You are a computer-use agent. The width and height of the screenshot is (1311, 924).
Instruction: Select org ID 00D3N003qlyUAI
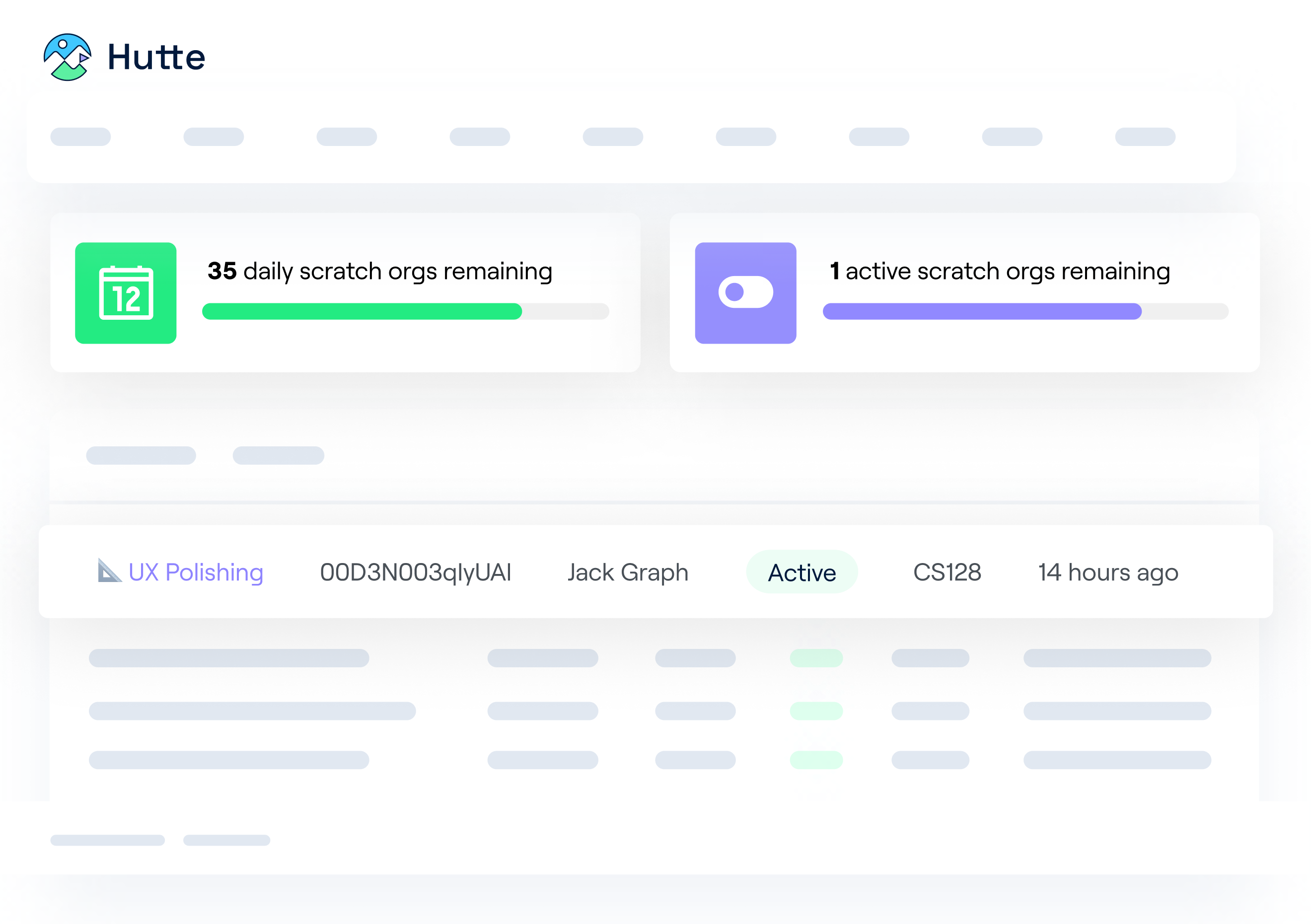coord(415,572)
